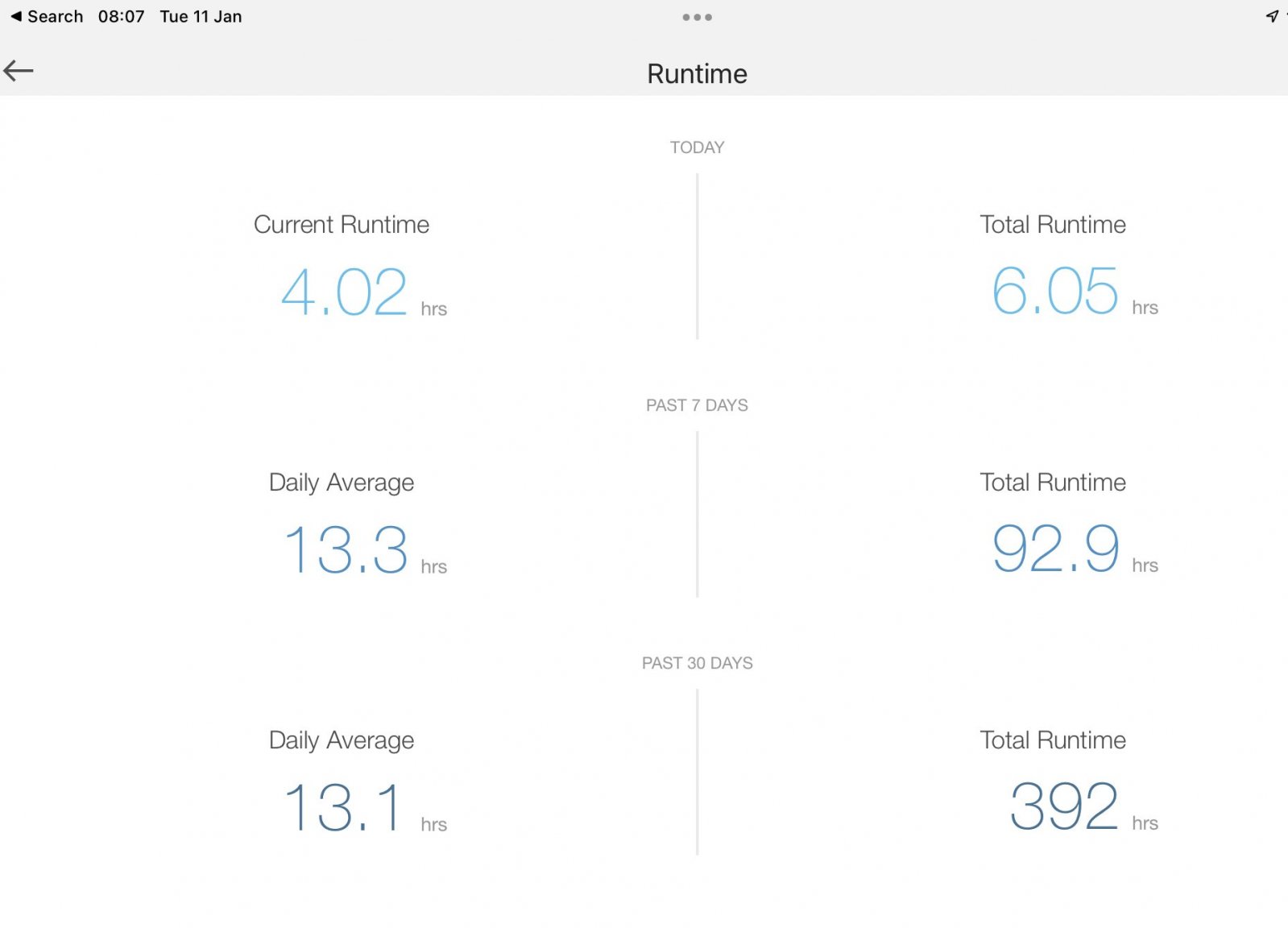The height and width of the screenshot is (928, 1288).
Task: Tap the Tue 11 Jan date
Action: (201, 16)
